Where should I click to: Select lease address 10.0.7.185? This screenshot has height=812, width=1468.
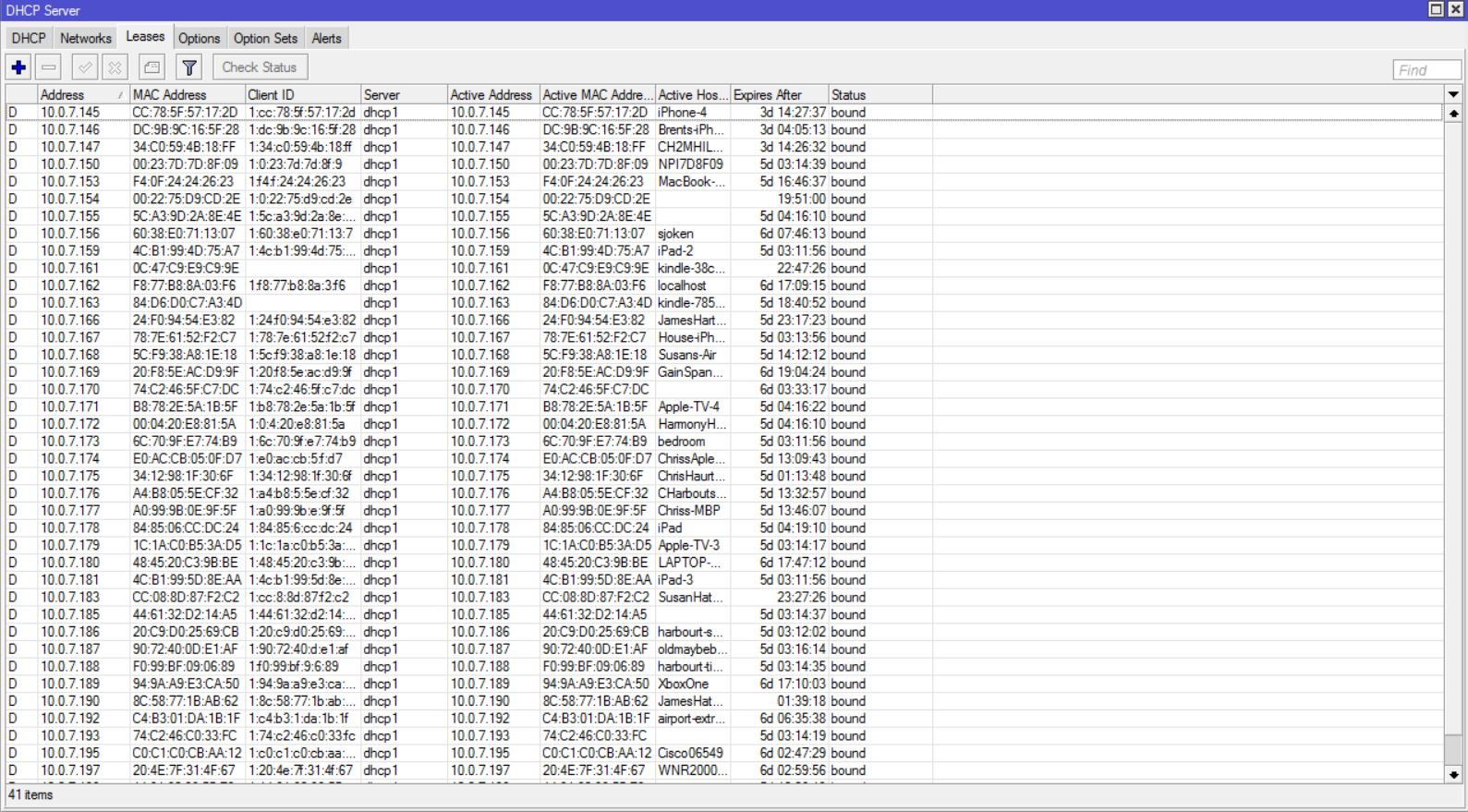coord(70,615)
